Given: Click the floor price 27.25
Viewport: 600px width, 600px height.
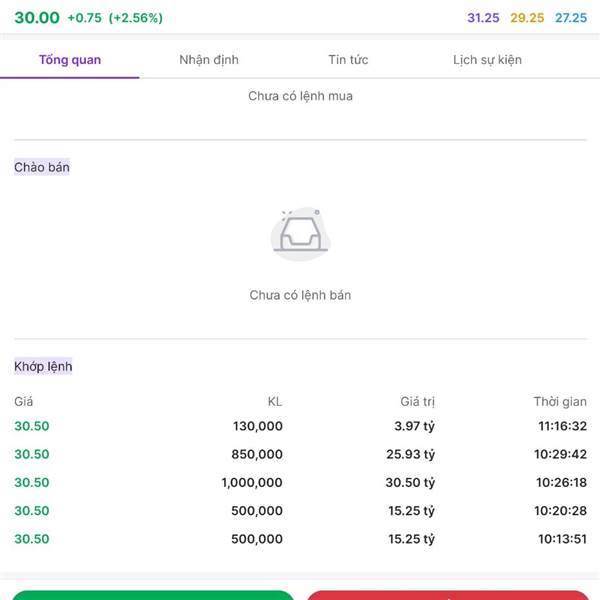Looking at the screenshot, I should [571, 18].
